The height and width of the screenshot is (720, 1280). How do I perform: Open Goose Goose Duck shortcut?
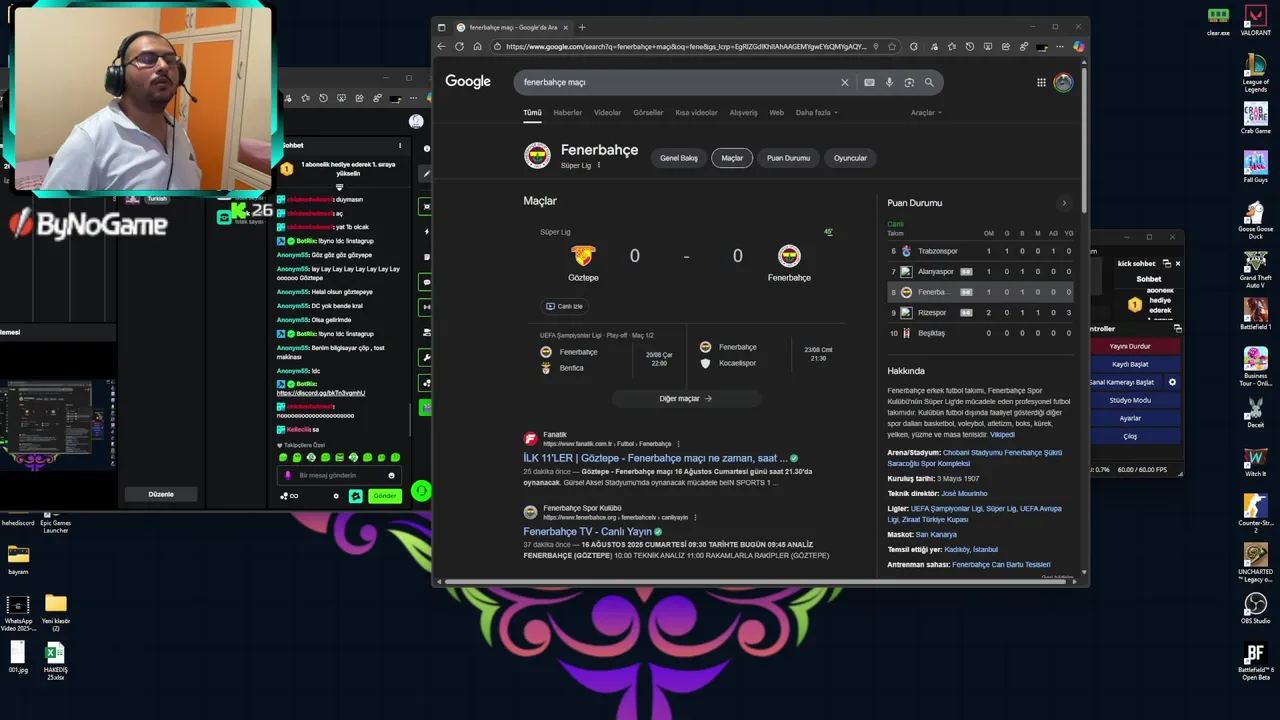(x=1255, y=220)
